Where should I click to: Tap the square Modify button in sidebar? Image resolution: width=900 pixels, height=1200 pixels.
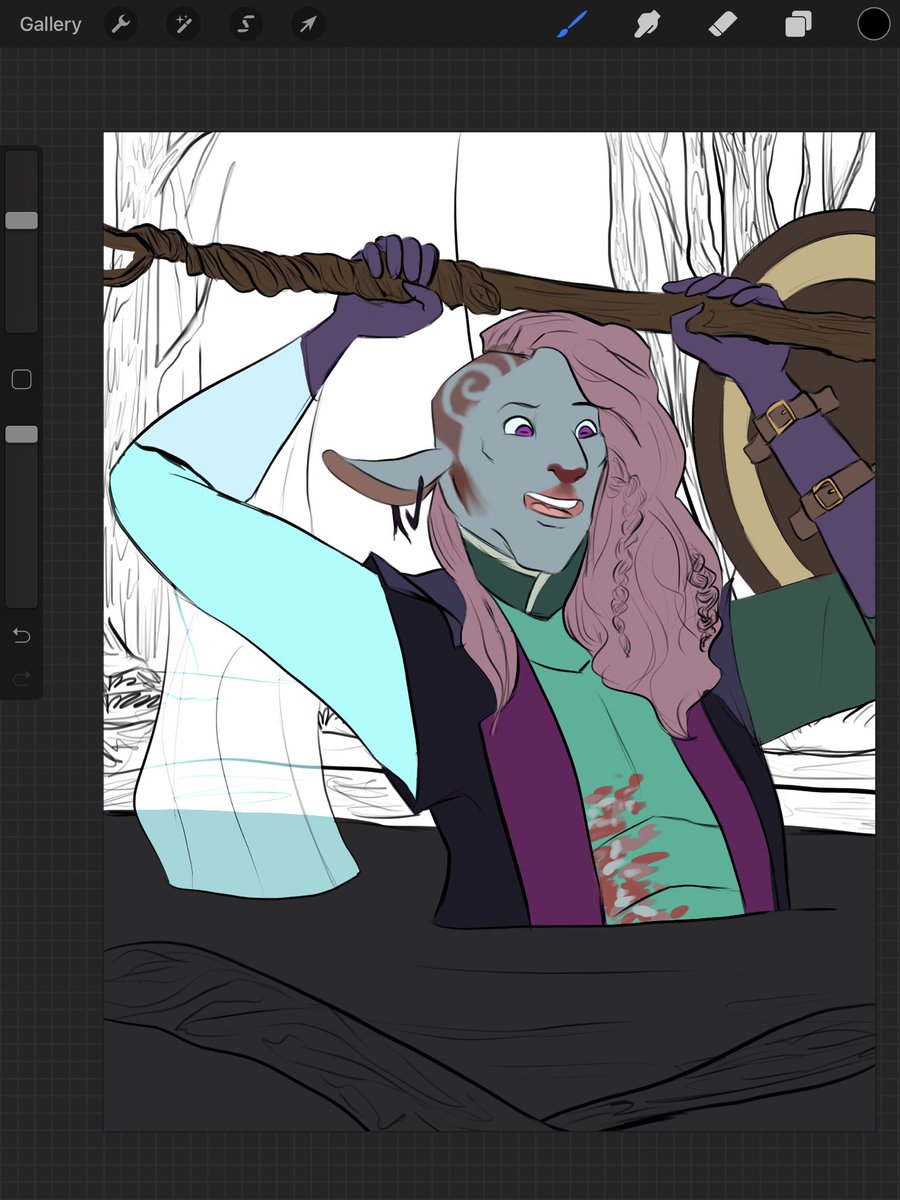pos(21,379)
